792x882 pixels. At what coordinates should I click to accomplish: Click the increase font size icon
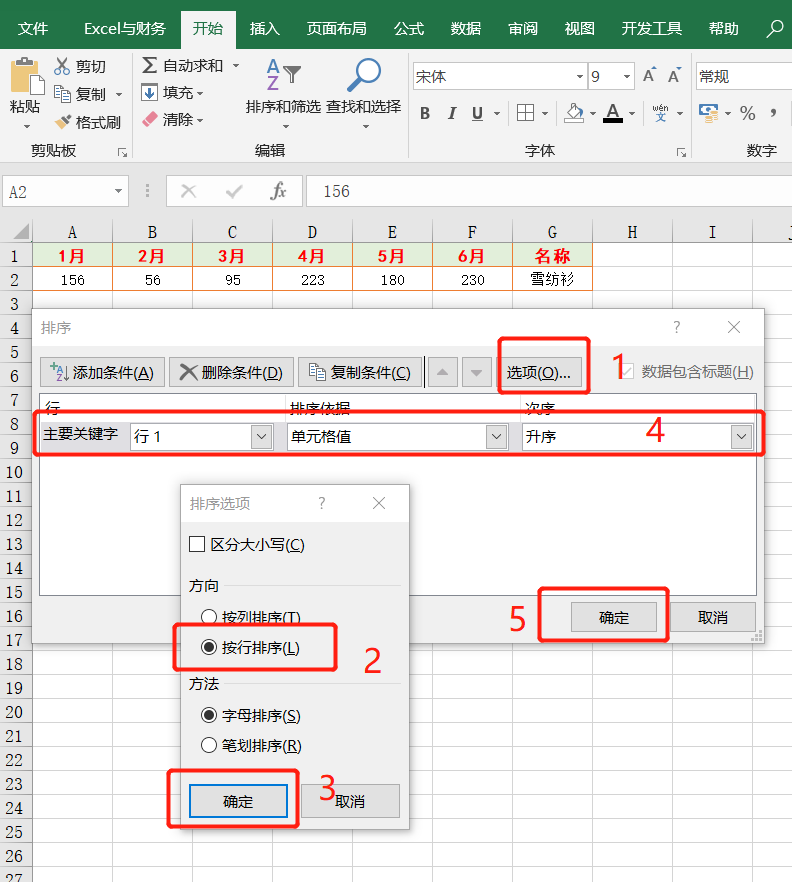pyautogui.click(x=649, y=75)
